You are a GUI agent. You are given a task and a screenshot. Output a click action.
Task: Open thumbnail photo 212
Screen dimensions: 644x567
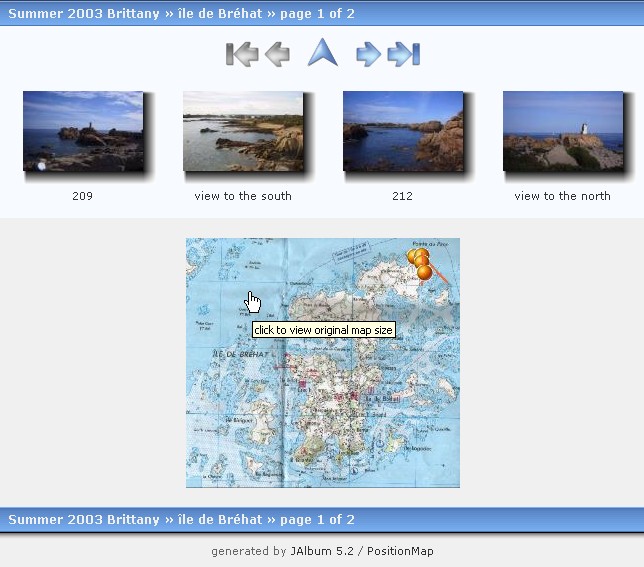point(403,131)
